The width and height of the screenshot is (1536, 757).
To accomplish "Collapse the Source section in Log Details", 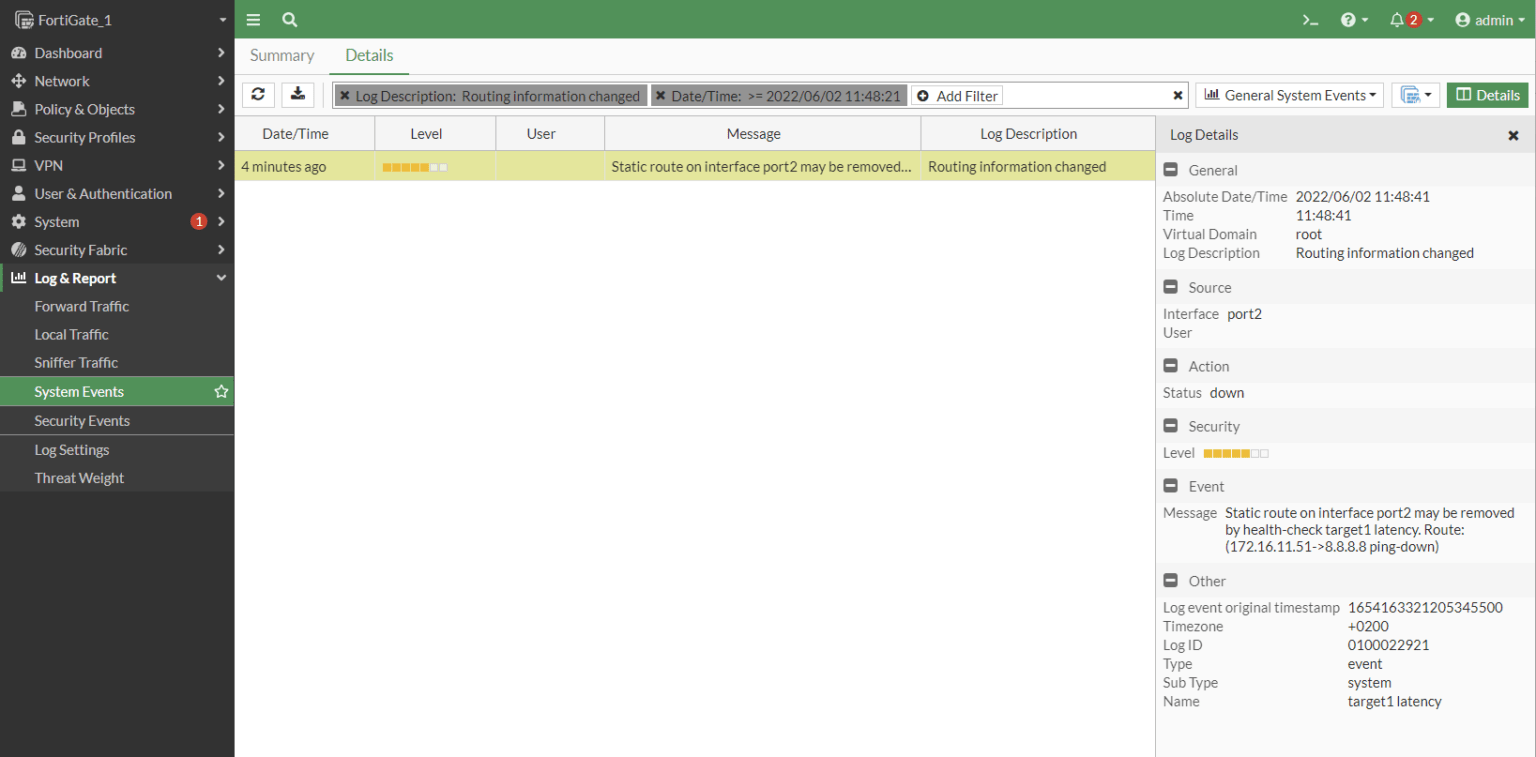I will pyautogui.click(x=1170, y=288).
